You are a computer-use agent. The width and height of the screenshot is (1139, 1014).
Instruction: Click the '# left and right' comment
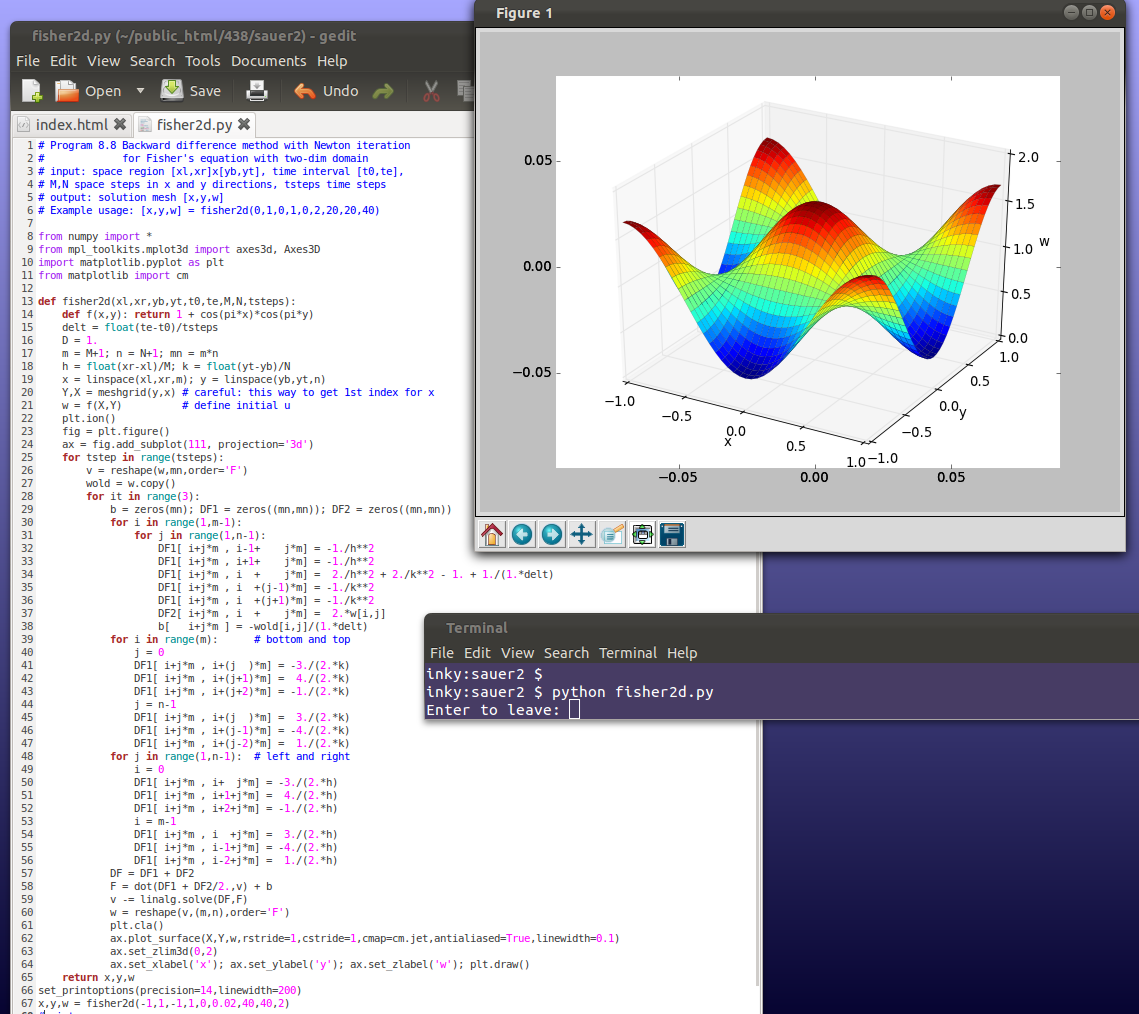point(302,756)
